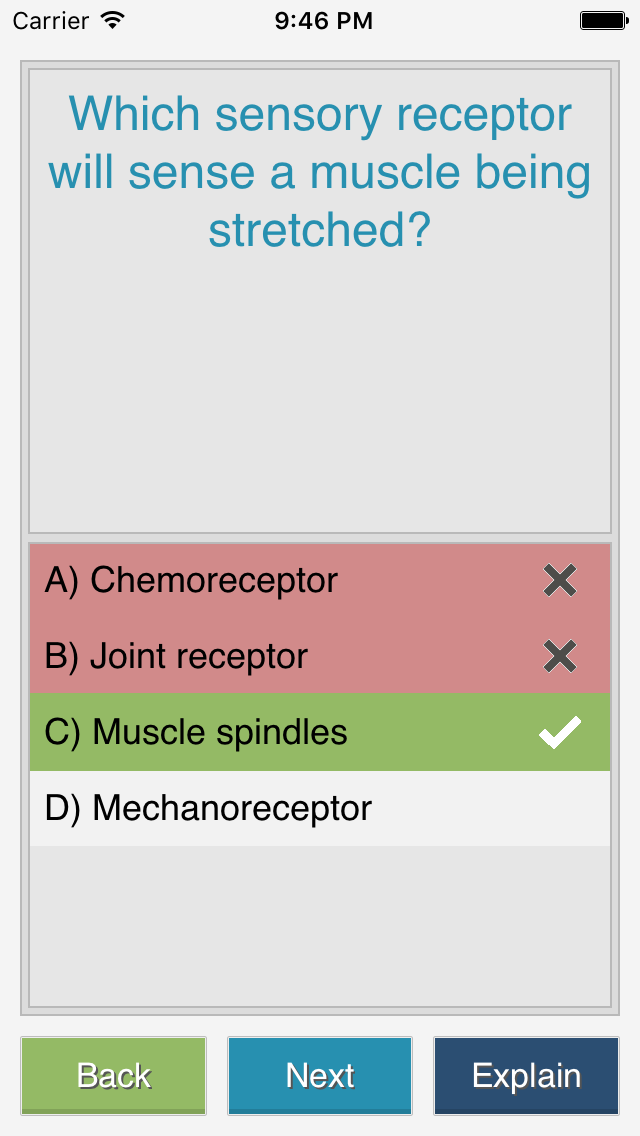Image resolution: width=640 pixels, height=1136 pixels.
Task: Choose answer C) Muscle spindles
Action: pos(320,732)
